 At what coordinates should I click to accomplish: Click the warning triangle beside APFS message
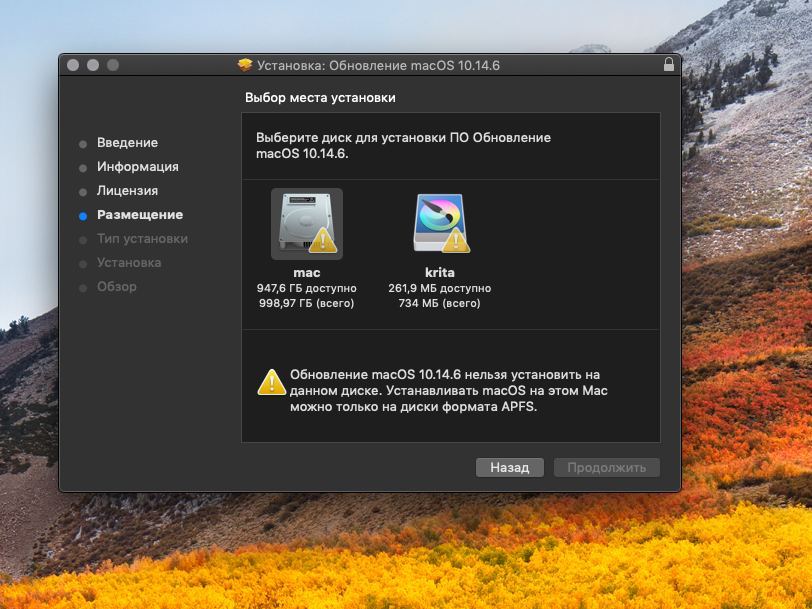[271, 383]
